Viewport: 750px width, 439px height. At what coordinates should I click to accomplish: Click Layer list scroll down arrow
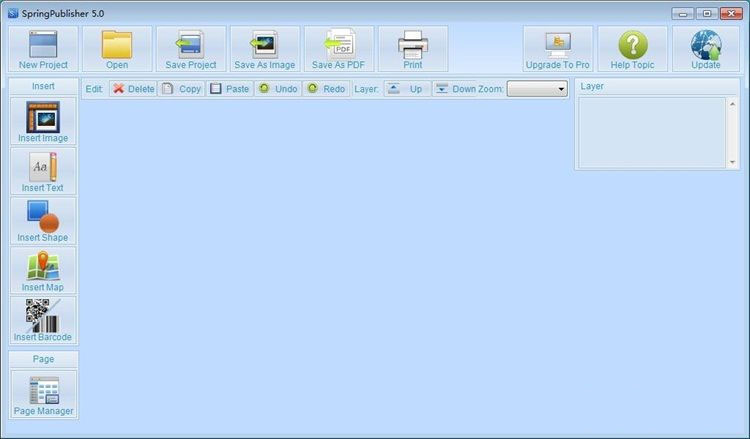(x=732, y=162)
